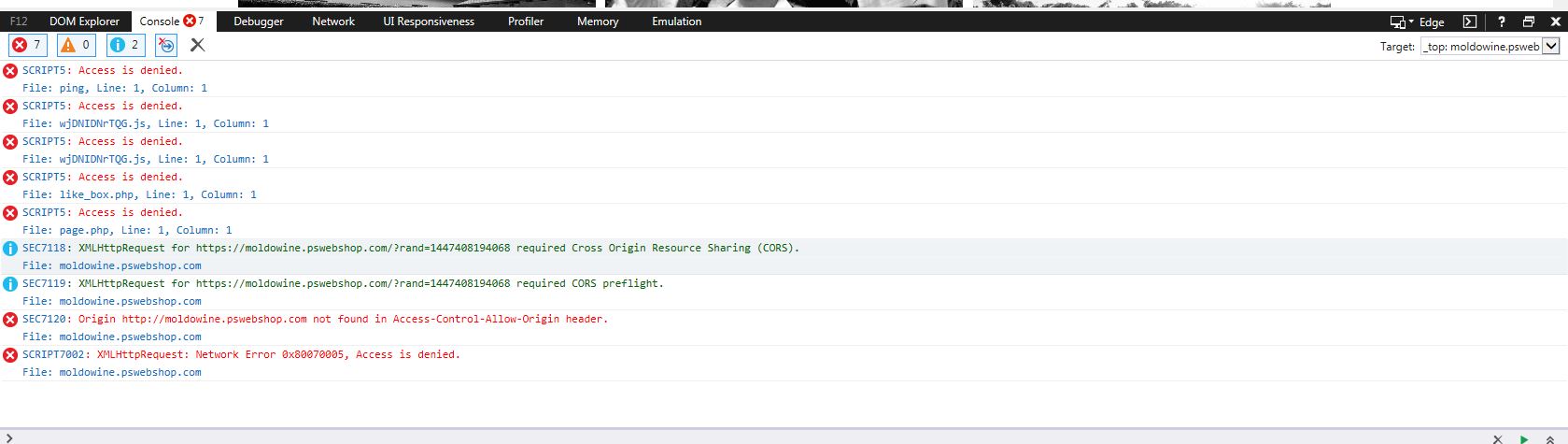Open the Emulation tab
The image size is (1568, 444).
click(x=677, y=21)
